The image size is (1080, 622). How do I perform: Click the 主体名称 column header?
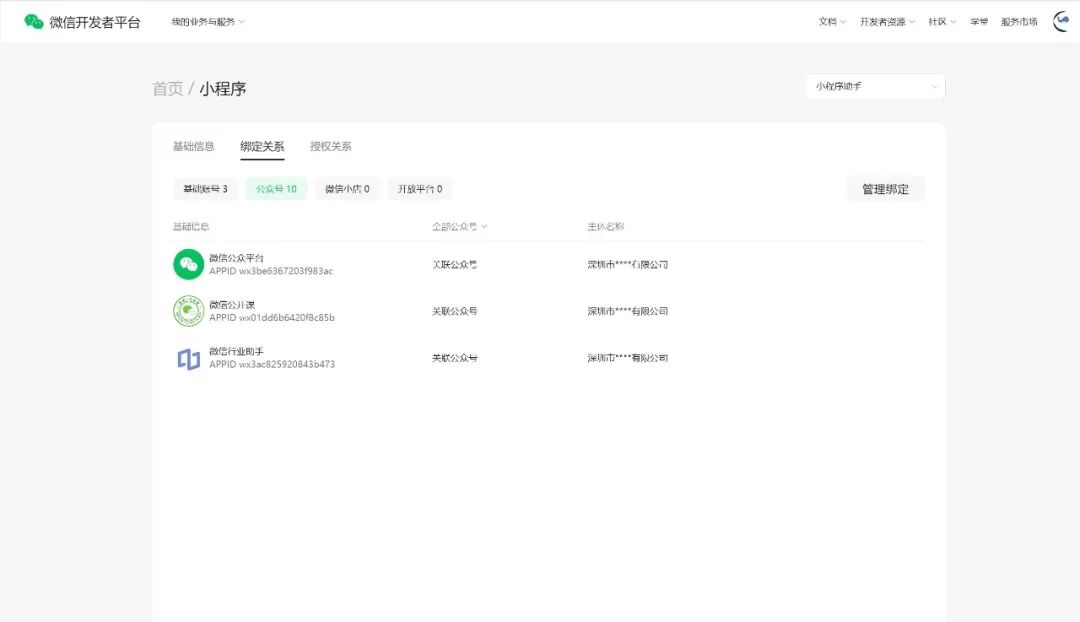[x=605, y=227]
